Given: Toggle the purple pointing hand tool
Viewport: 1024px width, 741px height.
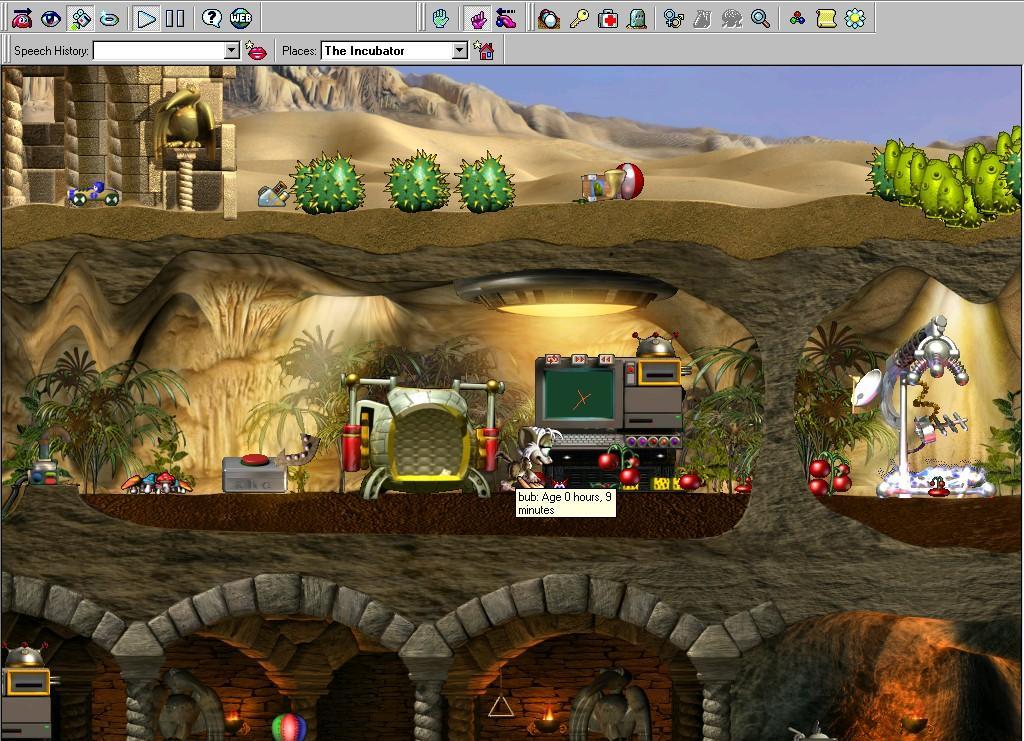Looking at the screenshot, I should [x=477, y=18].
